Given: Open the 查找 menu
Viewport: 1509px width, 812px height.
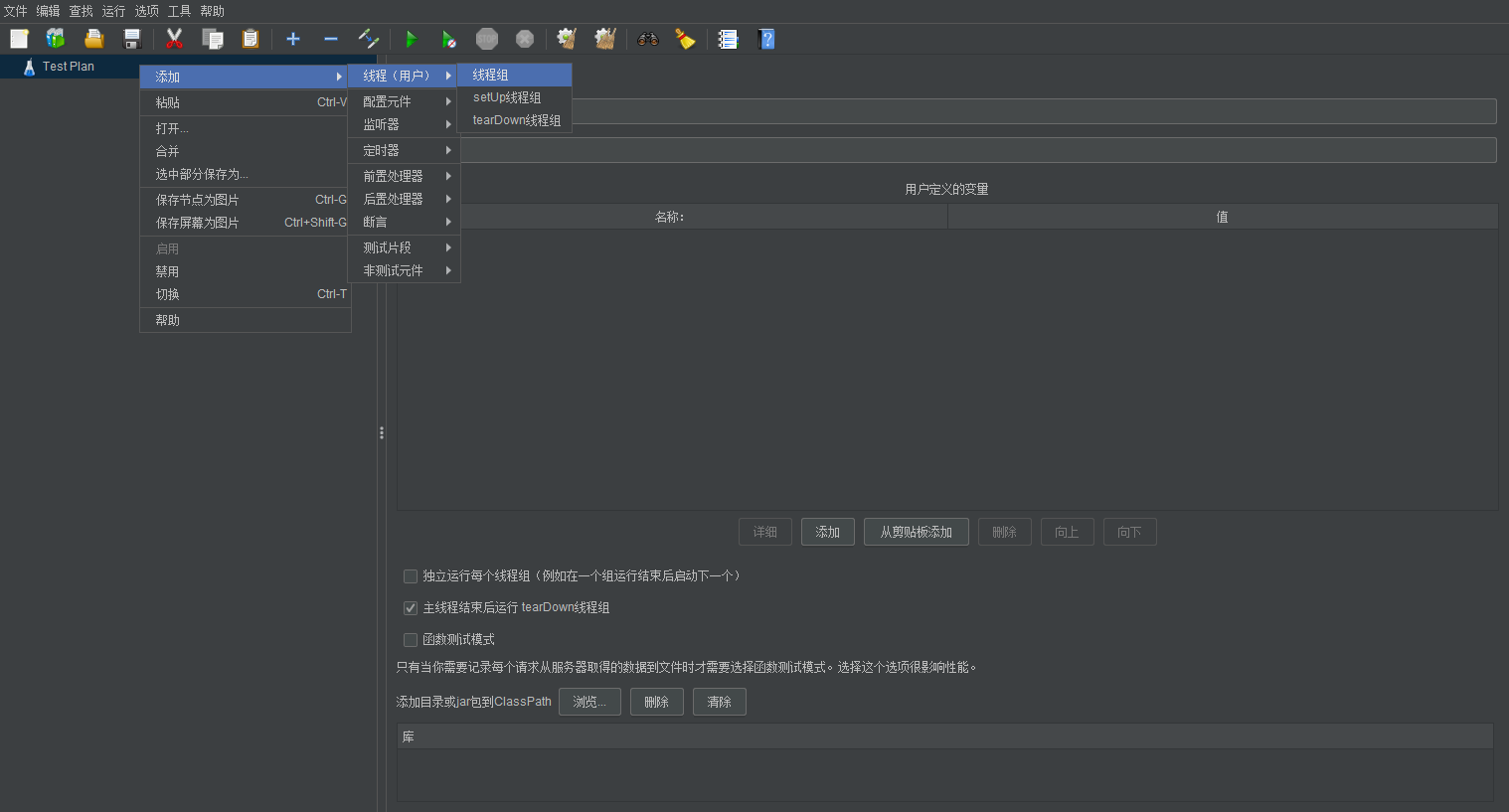Looking at the screenshot, I should (x=82, y=11).
